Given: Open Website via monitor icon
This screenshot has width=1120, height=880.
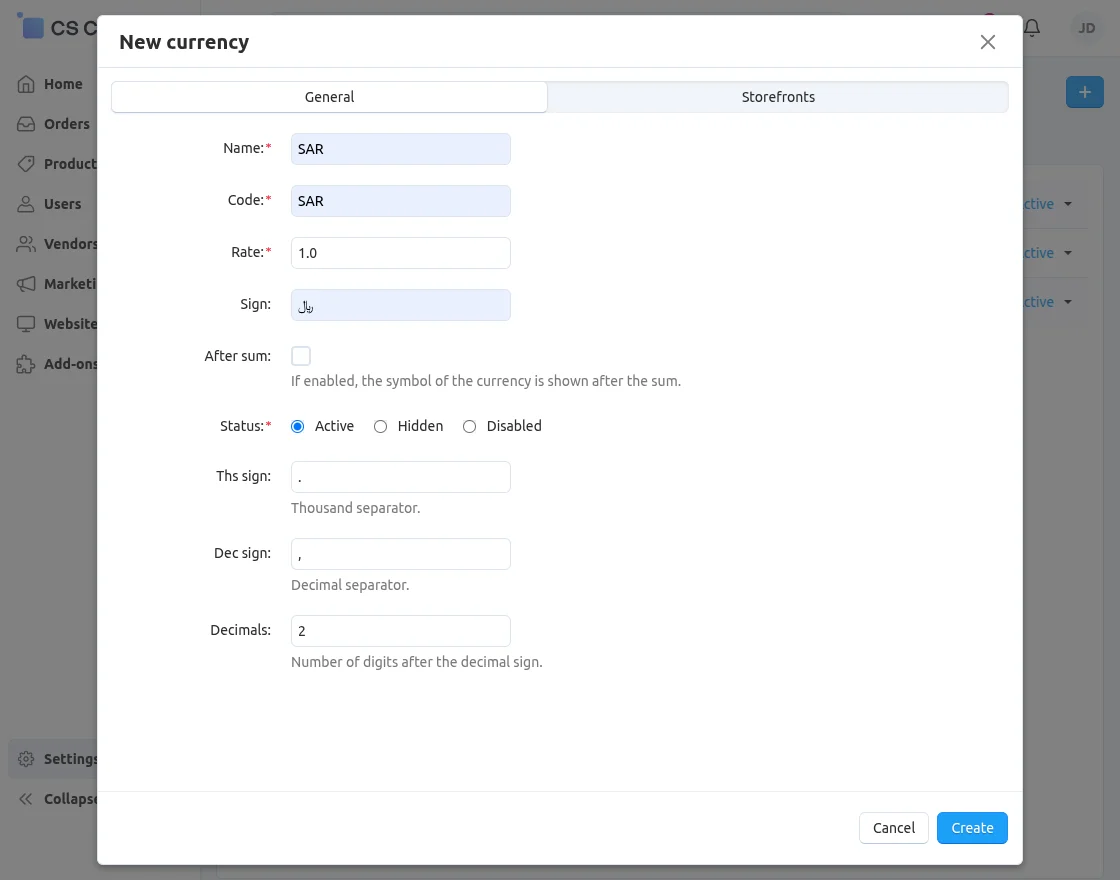Looking at the screenshot, I should (x=26, y=324).
